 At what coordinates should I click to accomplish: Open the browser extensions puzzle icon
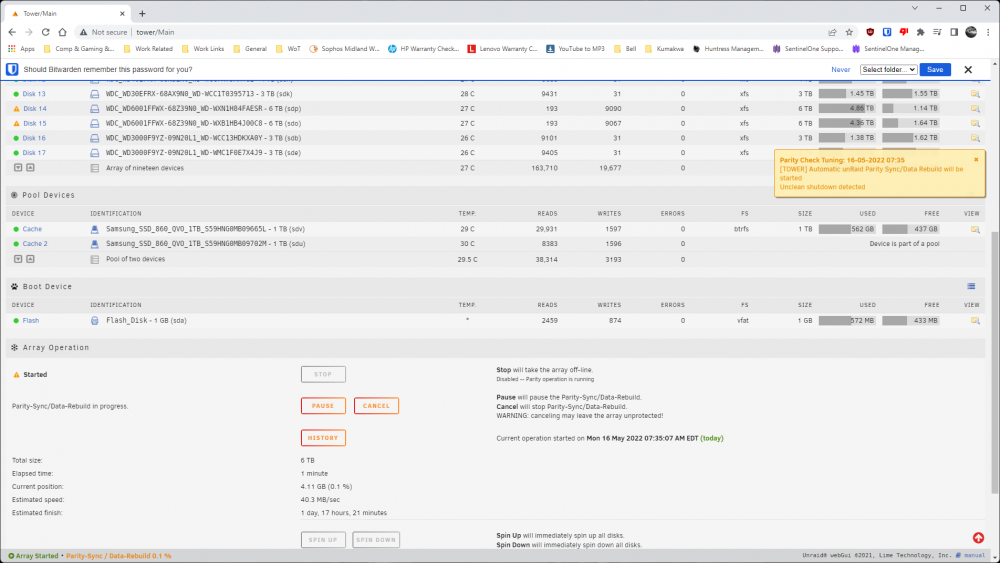(x=920, y=32)
